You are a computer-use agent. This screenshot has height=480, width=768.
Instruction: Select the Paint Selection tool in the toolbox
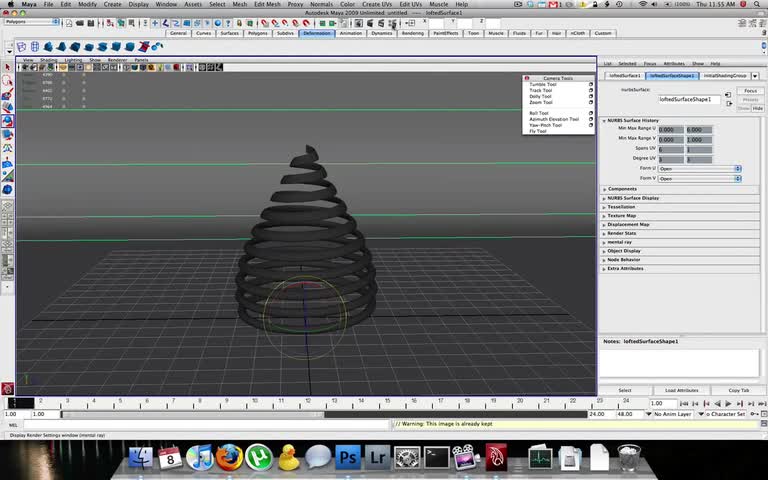[x=7, y=94]
